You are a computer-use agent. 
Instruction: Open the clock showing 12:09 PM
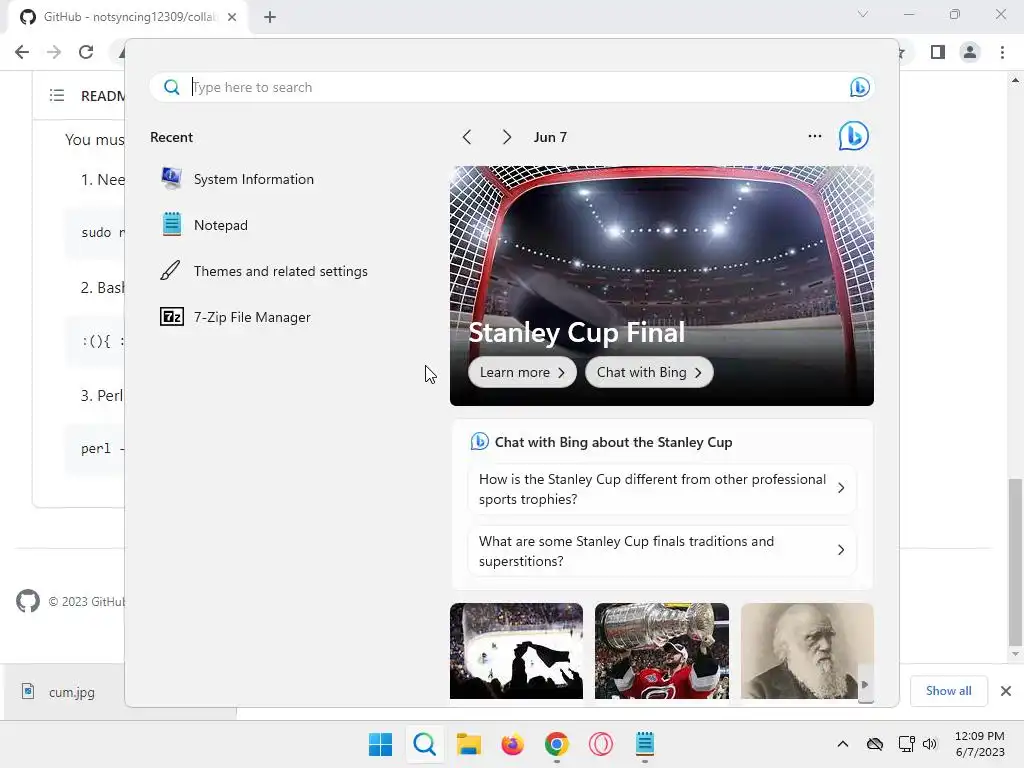(980, 744)
